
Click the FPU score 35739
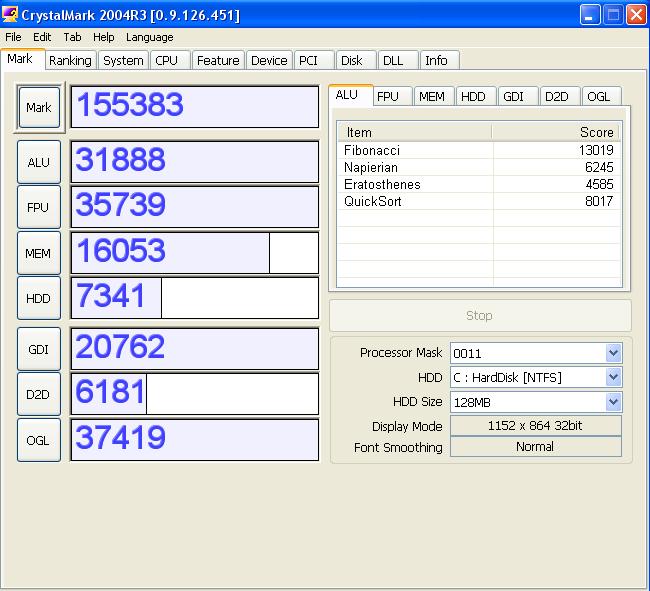click(x=195, y=207)
